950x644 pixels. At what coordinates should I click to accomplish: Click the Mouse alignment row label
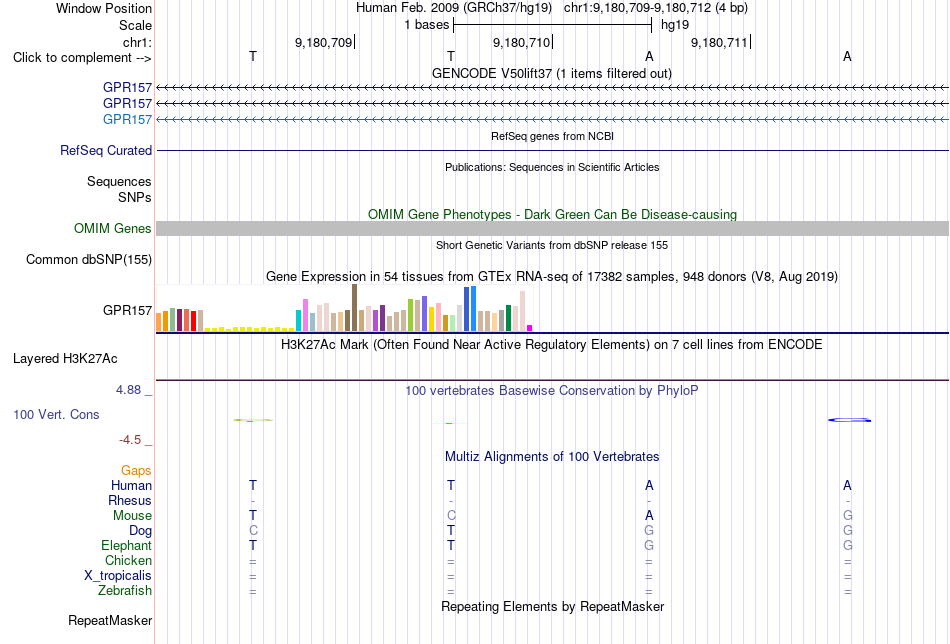132,516
